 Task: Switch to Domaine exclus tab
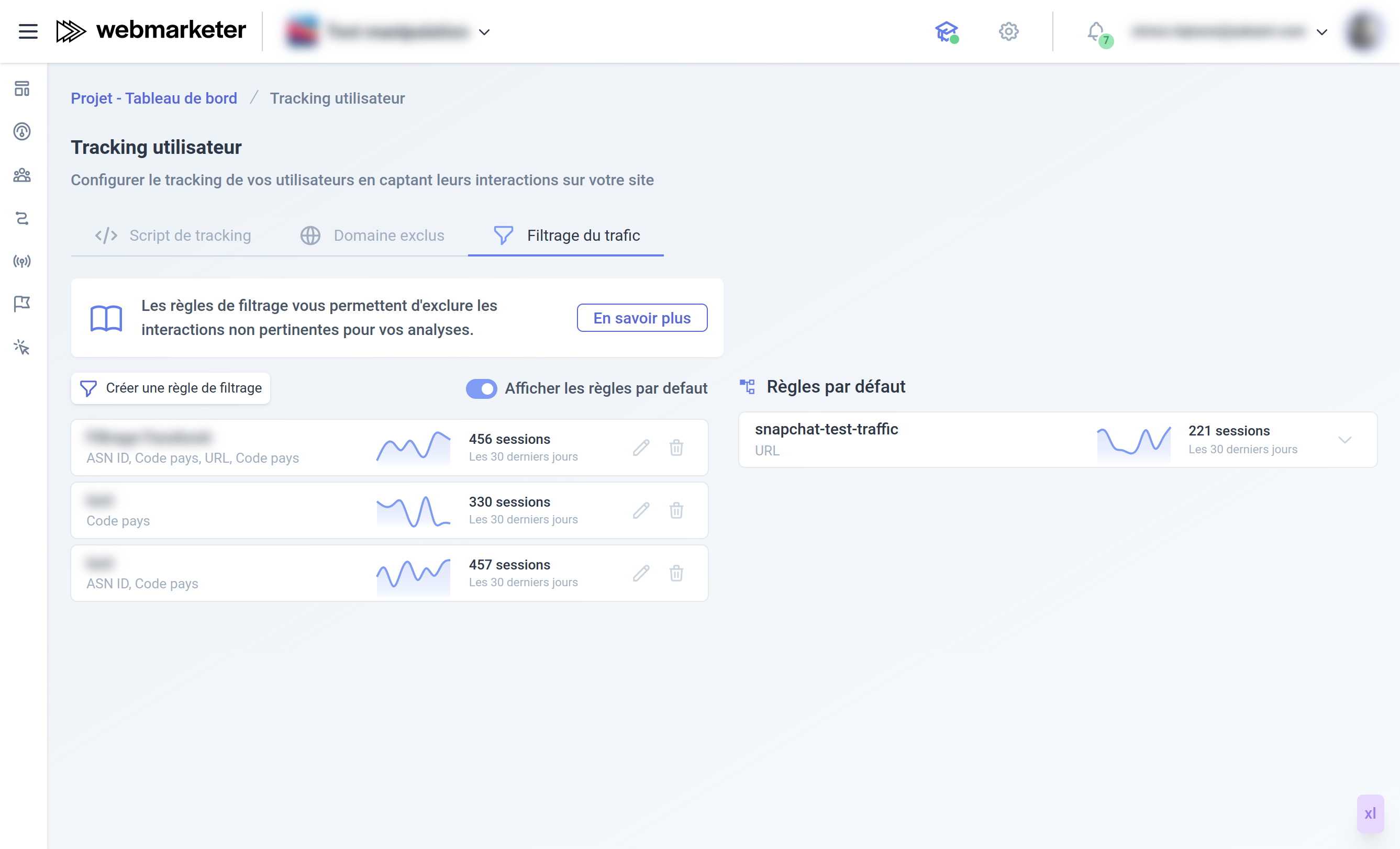tap(372, 235)
